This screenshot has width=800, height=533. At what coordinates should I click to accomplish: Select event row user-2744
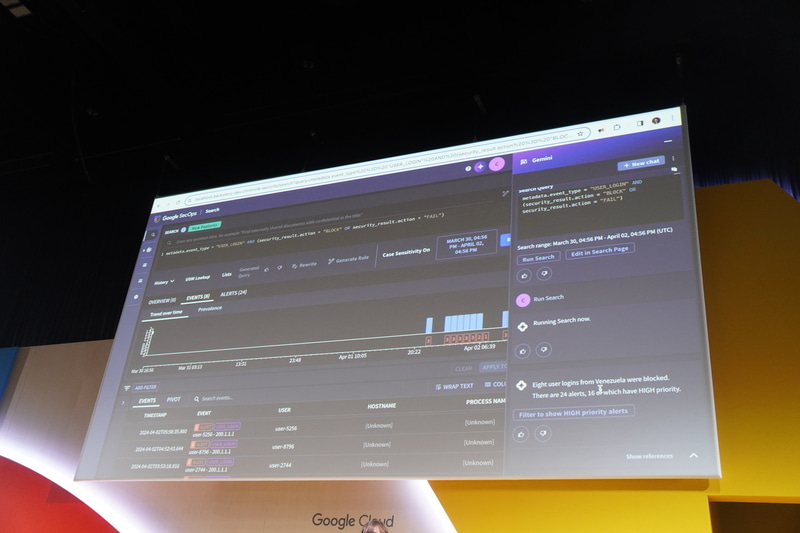[306, 465]
